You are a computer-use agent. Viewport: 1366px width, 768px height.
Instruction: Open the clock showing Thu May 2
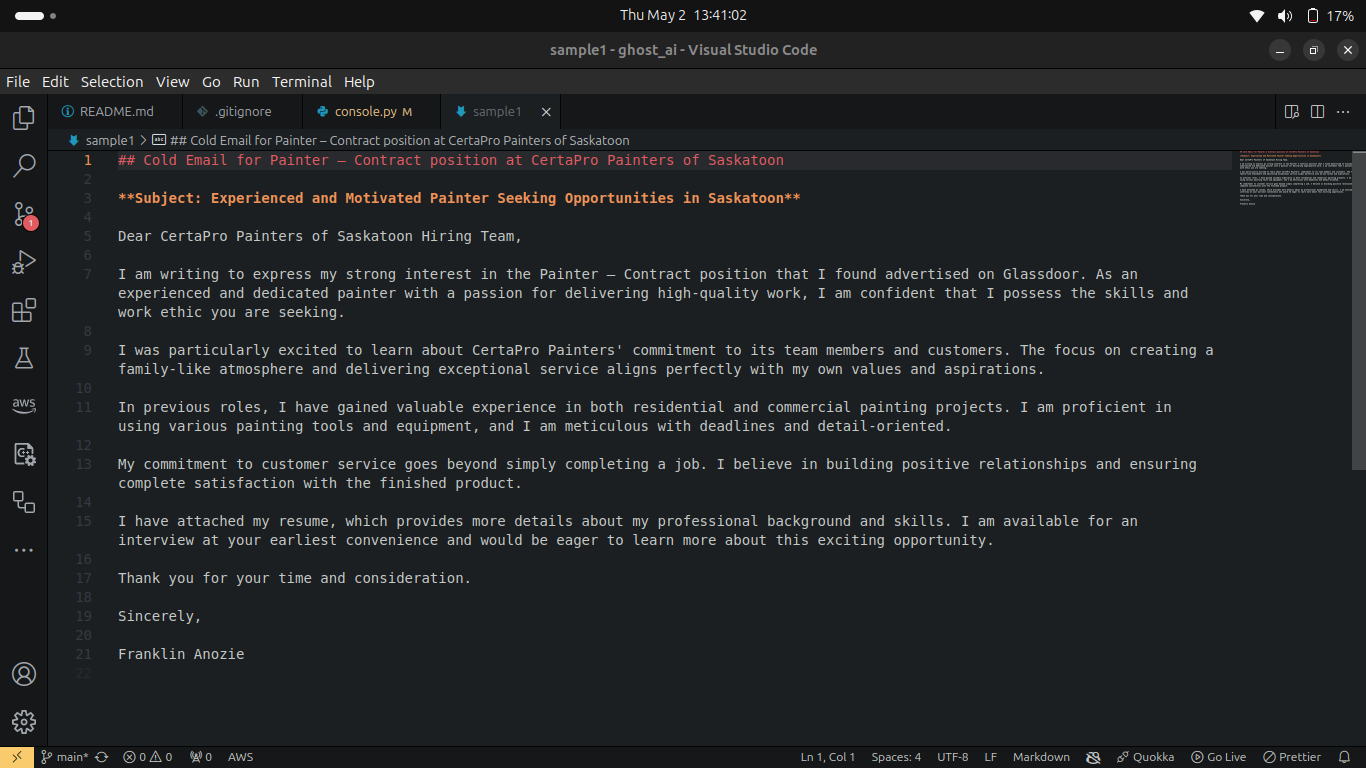coord(683,15)
